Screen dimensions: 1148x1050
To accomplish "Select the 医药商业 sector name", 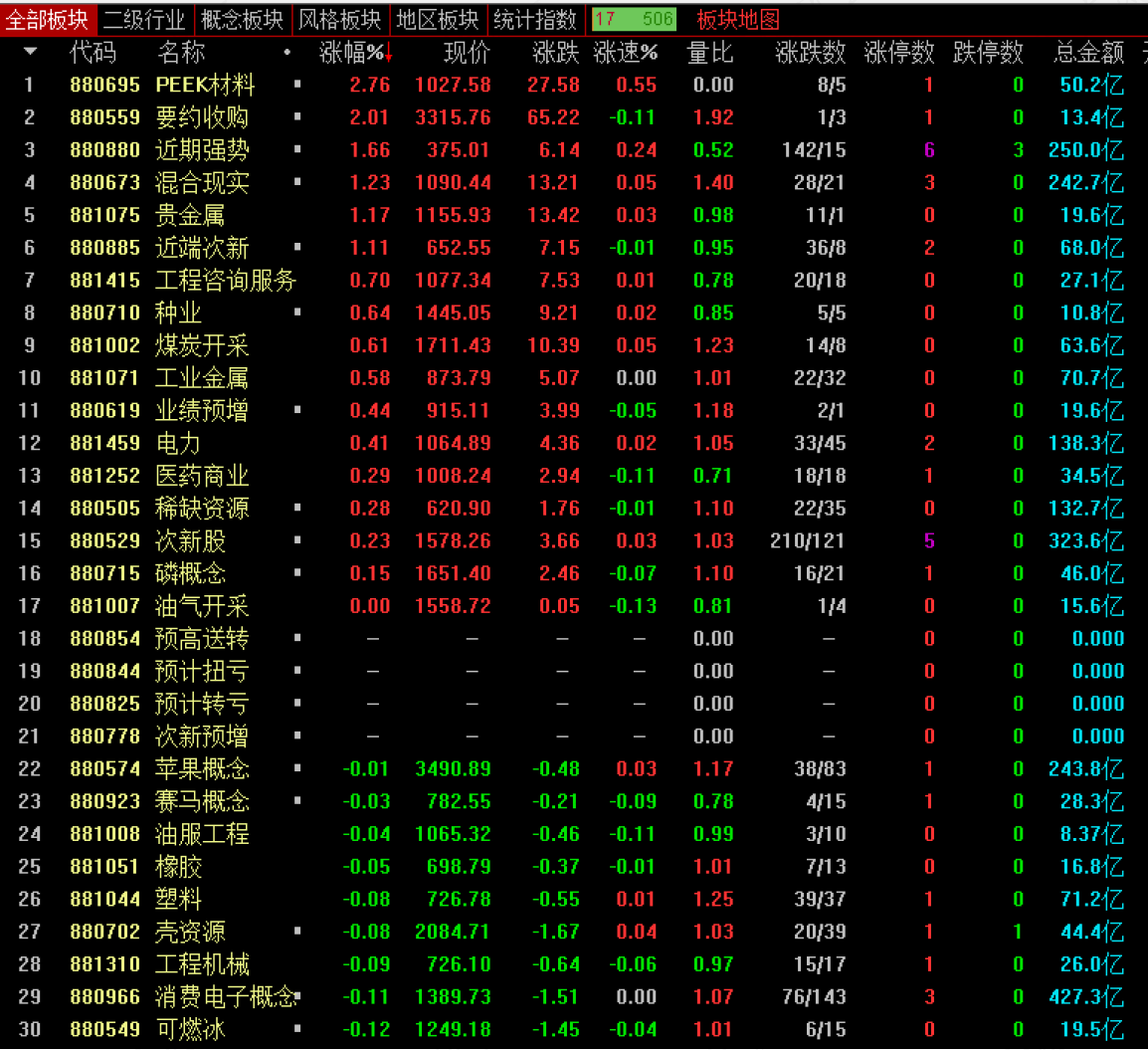I will coord(202,476).
